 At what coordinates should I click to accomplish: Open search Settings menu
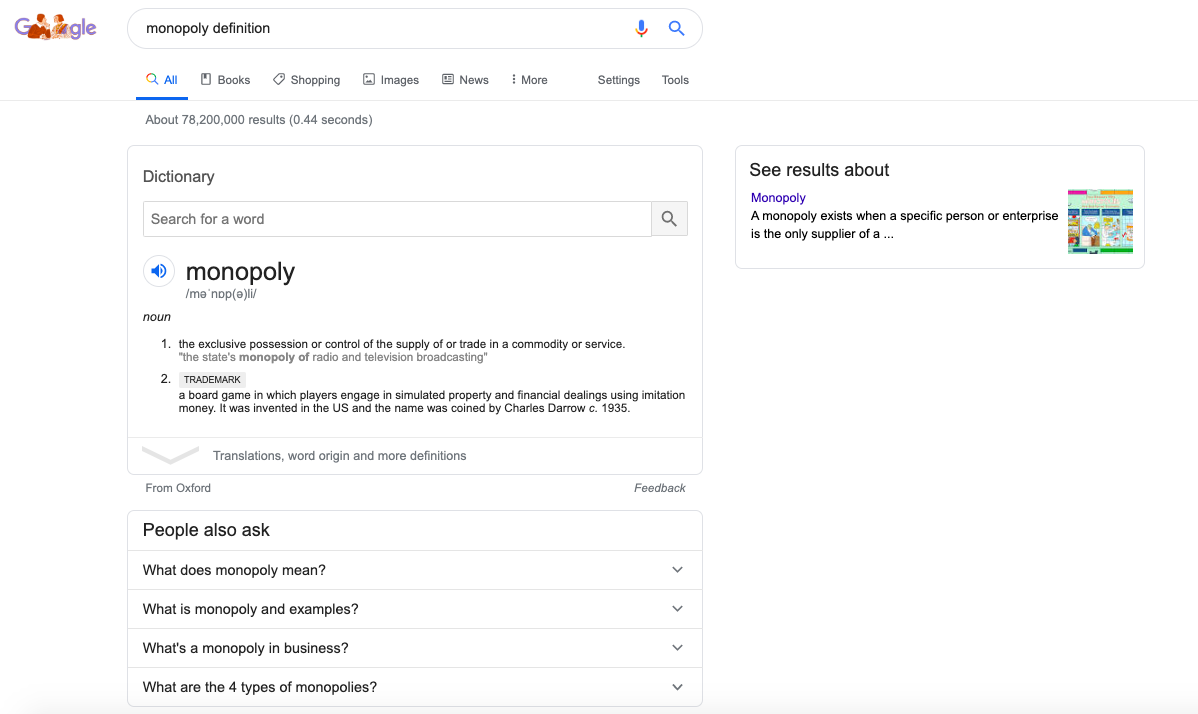[618, 80]
